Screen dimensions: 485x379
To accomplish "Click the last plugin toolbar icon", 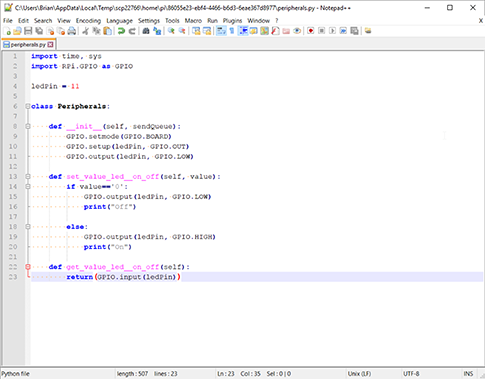I will 368,31.
